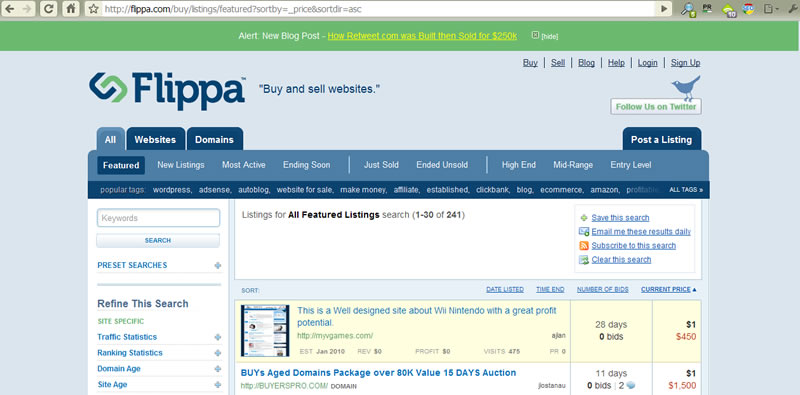
Task: Sort listings by Time End
Action: 550,289
